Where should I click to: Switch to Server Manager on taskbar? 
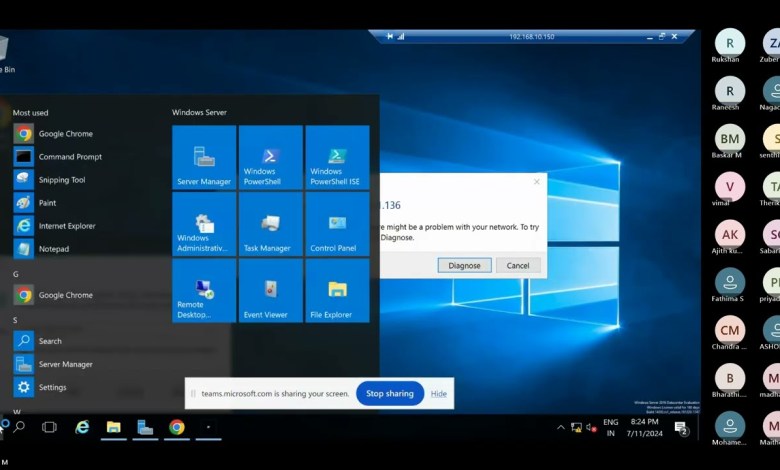click(145, 427)
